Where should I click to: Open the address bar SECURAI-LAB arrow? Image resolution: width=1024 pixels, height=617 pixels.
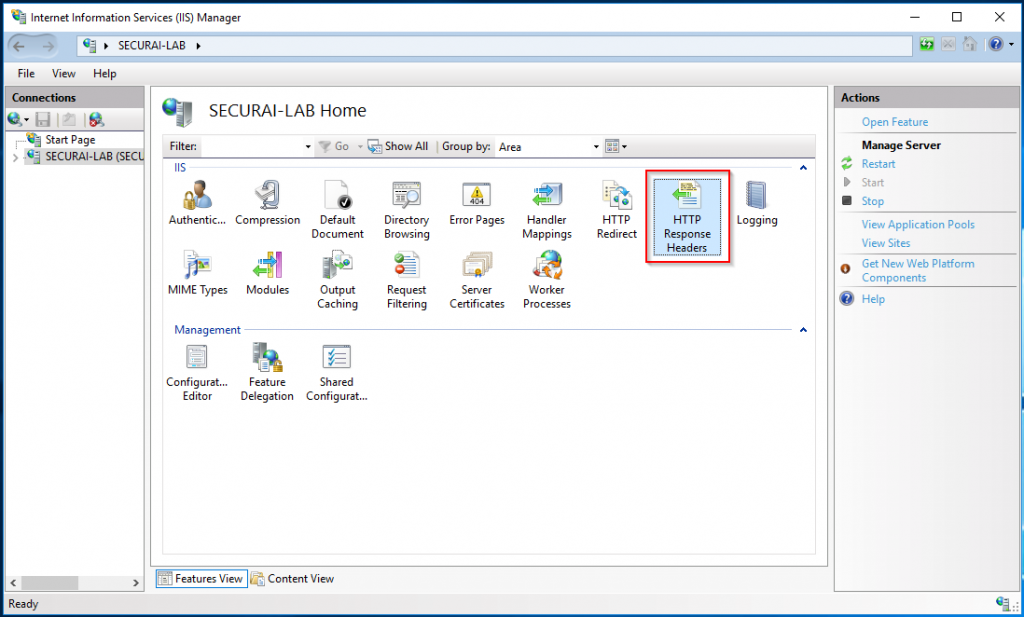[199, 46]
